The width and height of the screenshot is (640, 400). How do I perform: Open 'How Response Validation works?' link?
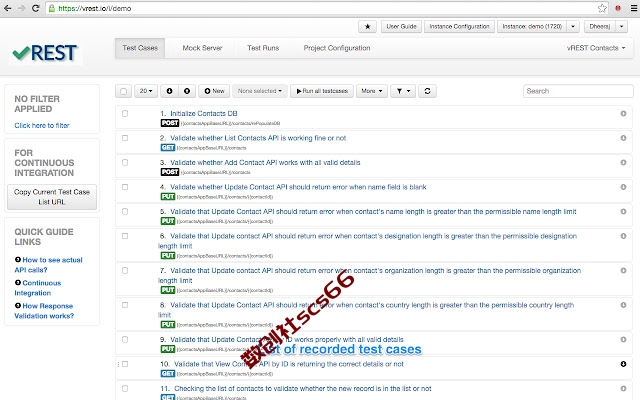pyautogui.click(x=44, y=311)
